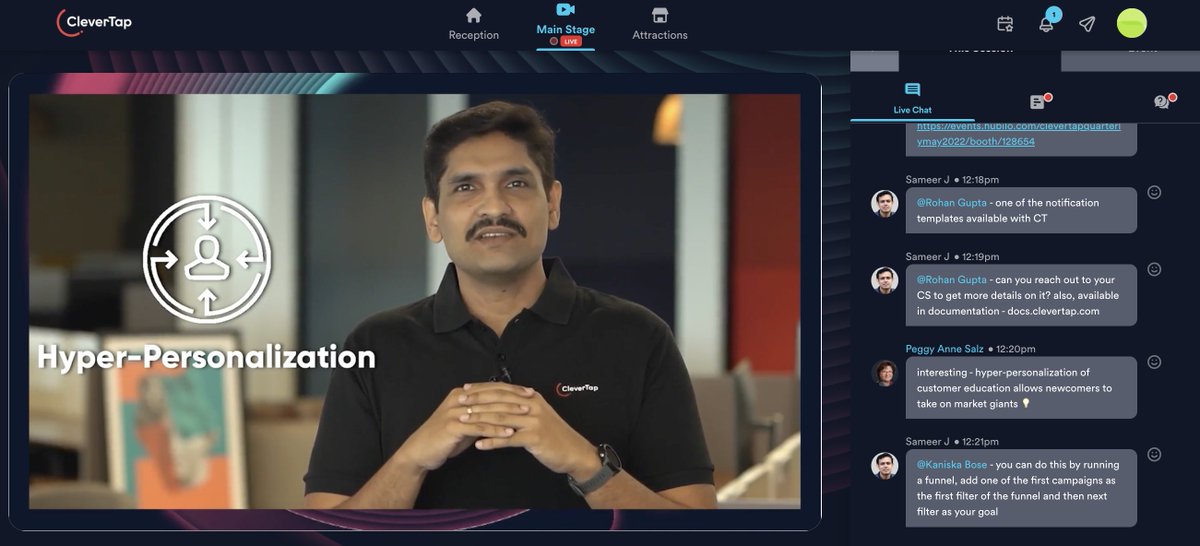This screenshot has height=546, width=1200.
Task: Click Sameer J's avatar on 12:18pm message
Action: 884,203
